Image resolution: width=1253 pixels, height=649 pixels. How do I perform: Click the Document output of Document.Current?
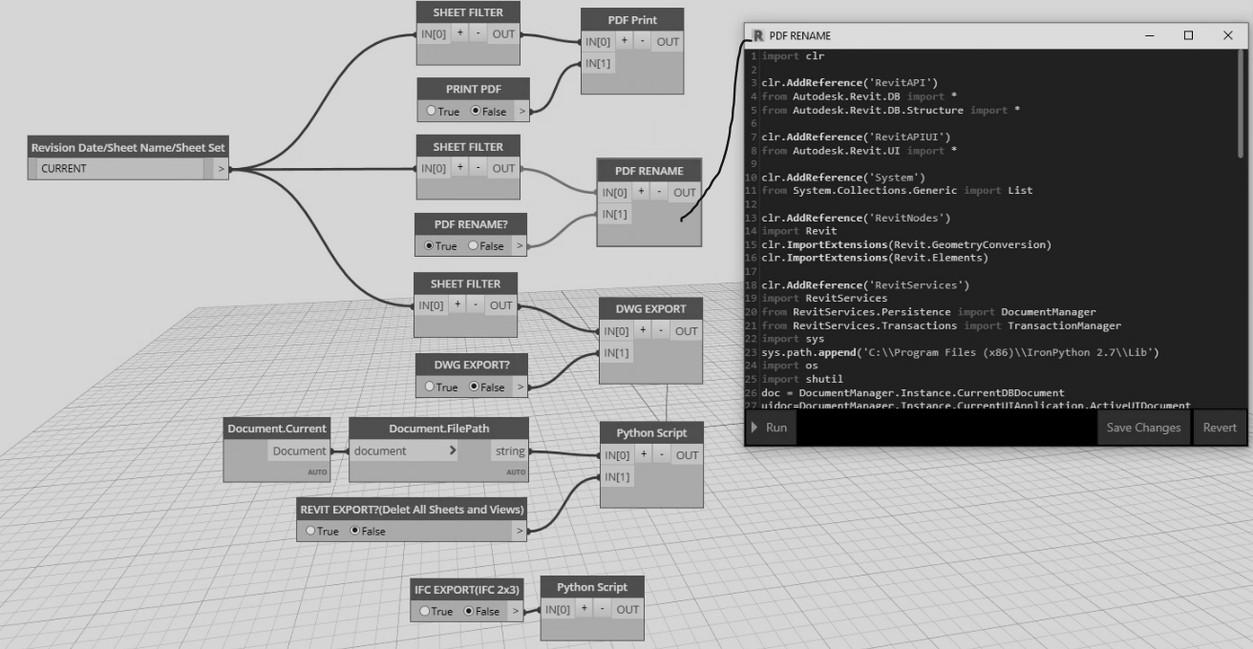point(300,451)
